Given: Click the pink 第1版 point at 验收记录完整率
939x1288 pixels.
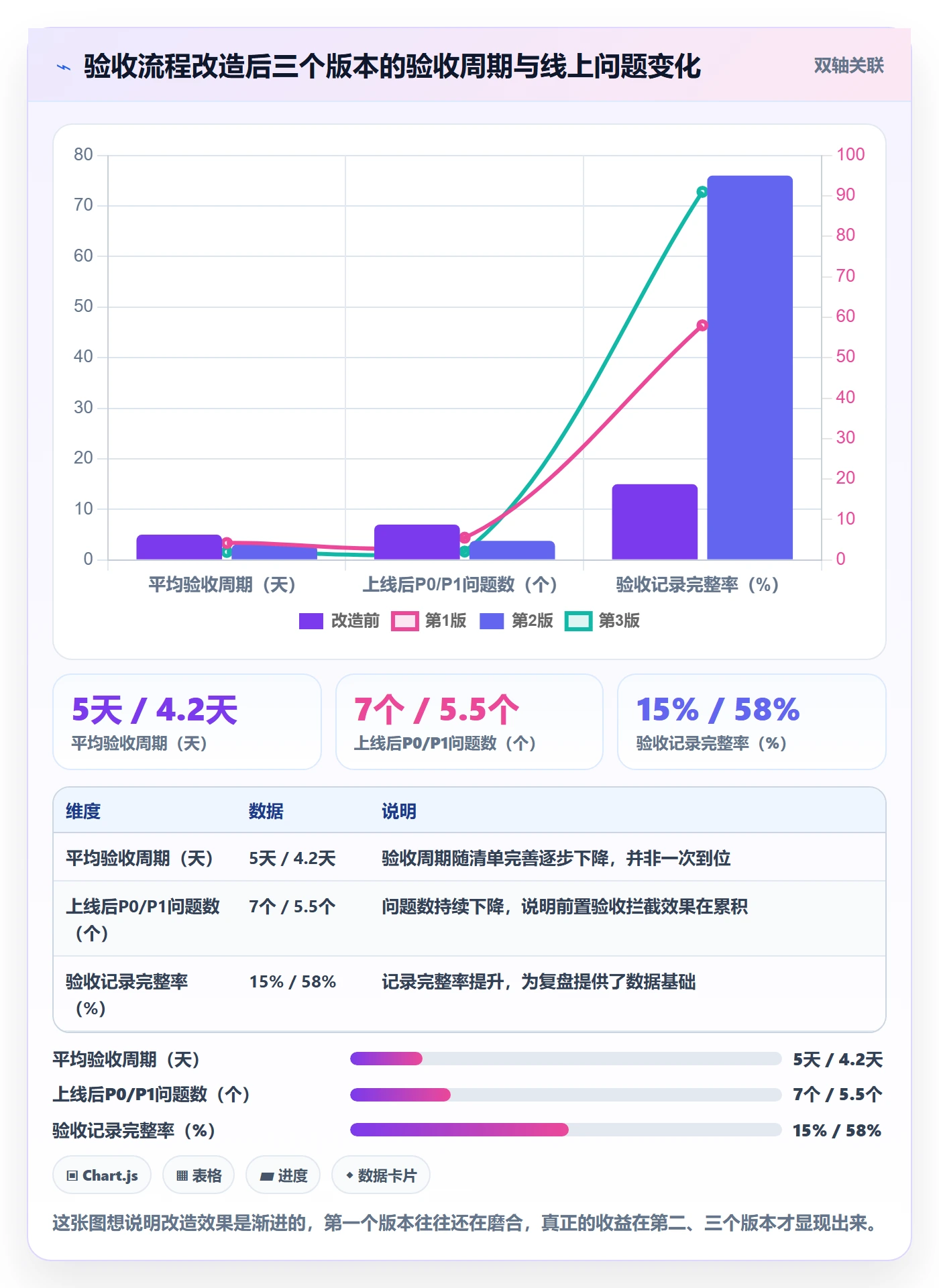Looking at the screenshot, I should click(x=702, y=325).
